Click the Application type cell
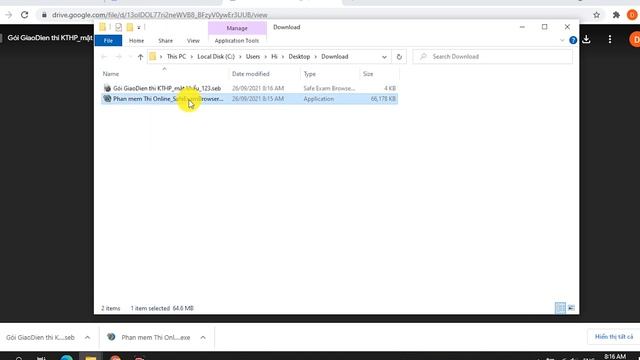The image size is (640, 360). (319, 99)
